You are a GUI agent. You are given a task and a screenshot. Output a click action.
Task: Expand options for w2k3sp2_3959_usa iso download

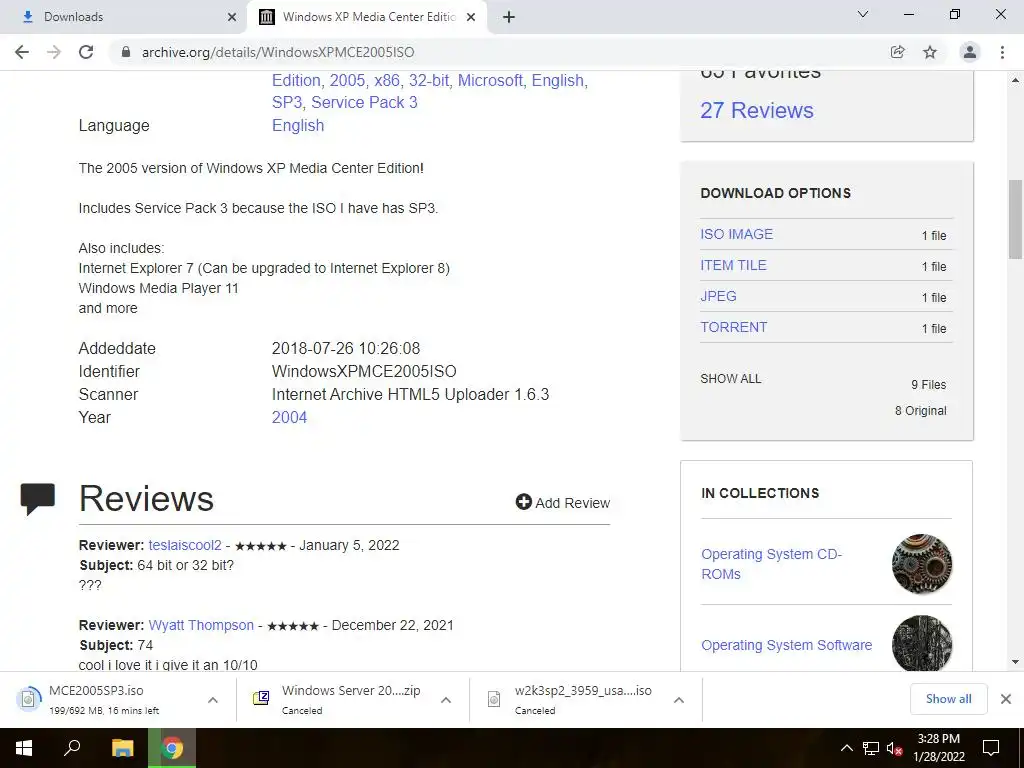click(679, 700)
